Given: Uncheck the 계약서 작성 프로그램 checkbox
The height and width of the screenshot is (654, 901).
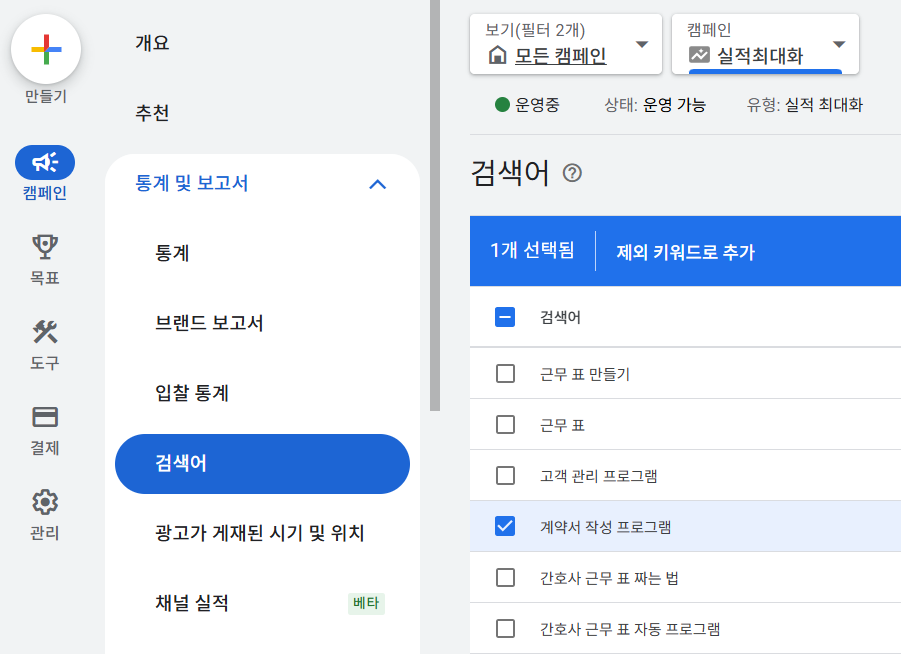Looking at the screenshot, I should coord(505,526).
